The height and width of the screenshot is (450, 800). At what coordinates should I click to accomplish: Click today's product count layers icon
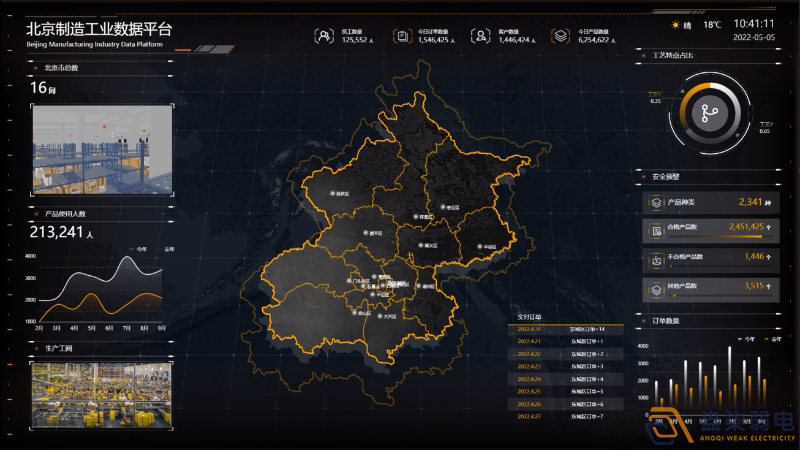561,36
